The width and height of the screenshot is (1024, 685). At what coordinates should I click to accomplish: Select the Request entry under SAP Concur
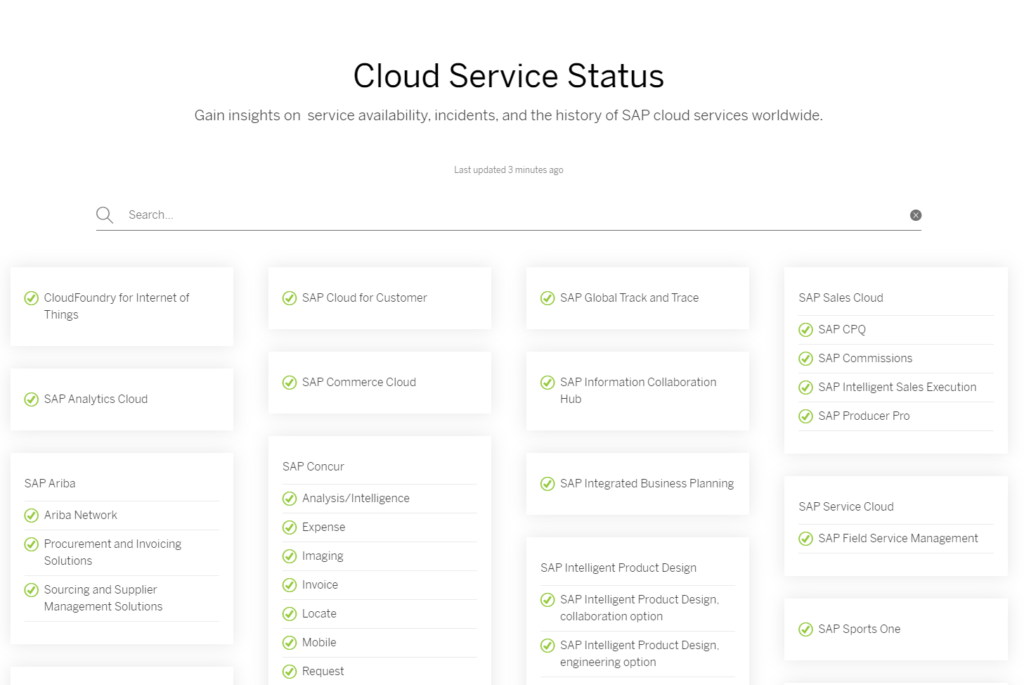(x=323, y=671)
